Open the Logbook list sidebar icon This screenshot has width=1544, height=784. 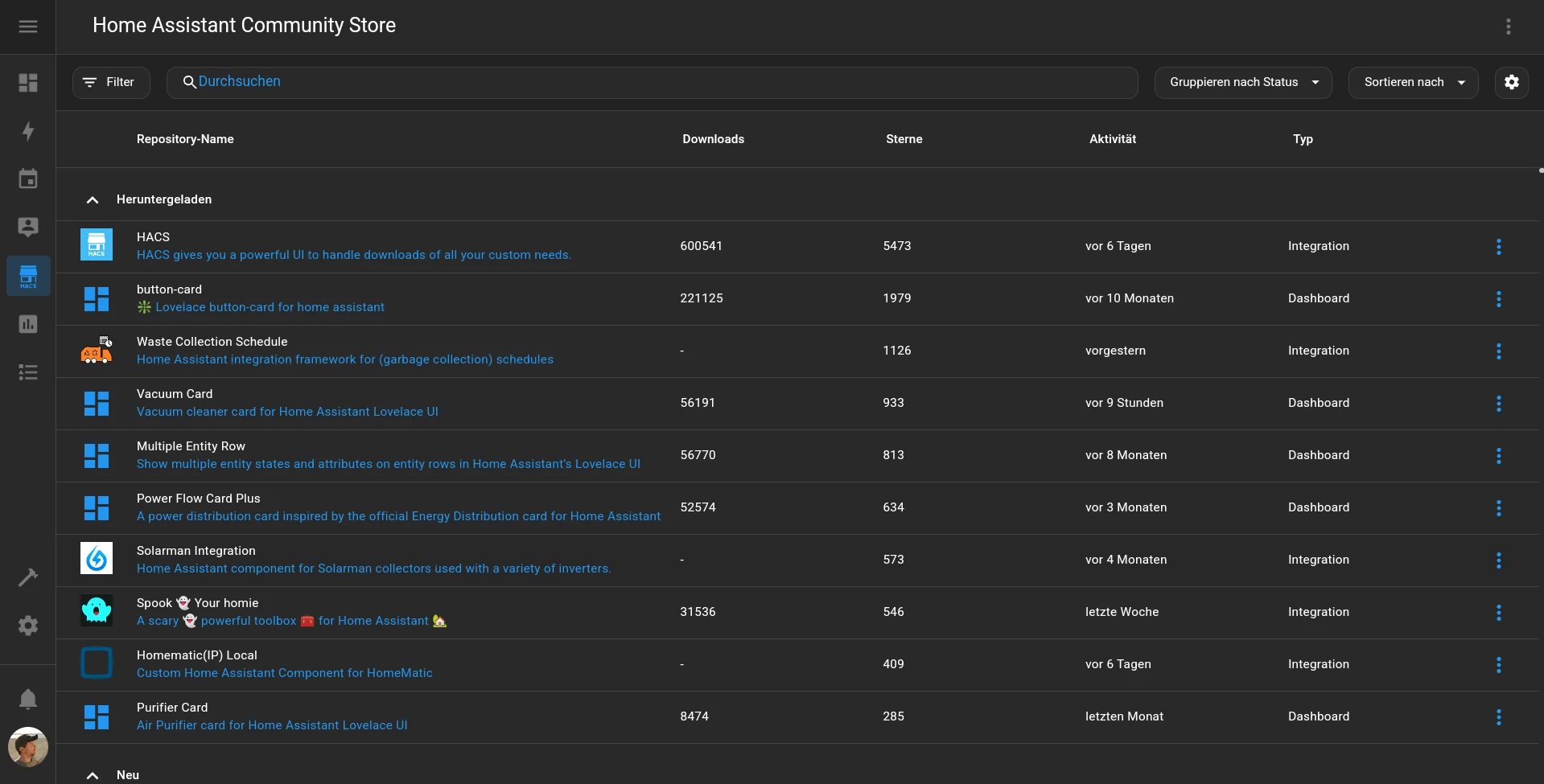click(x=28, y=372)
